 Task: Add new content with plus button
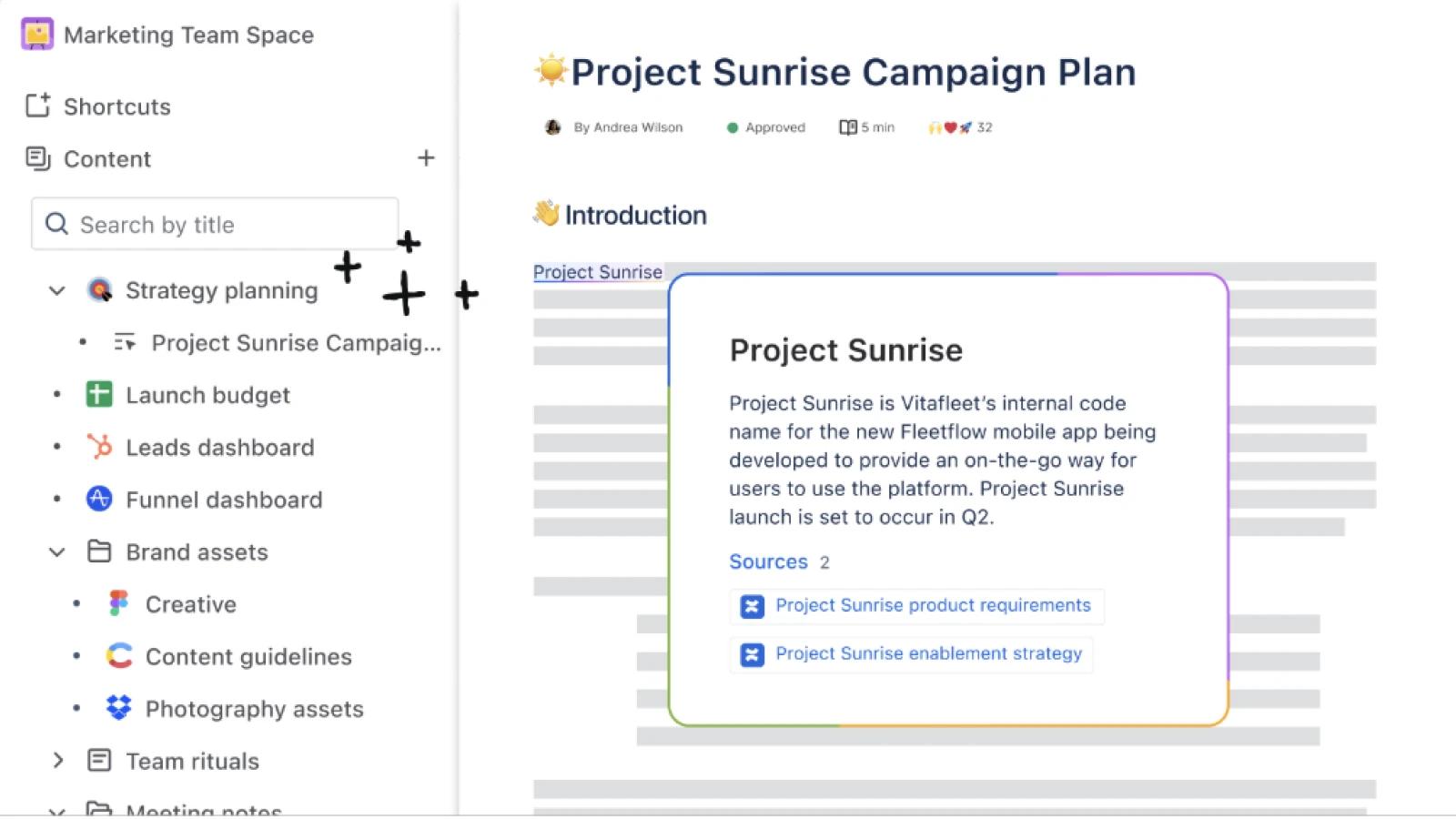click(426, 158)
